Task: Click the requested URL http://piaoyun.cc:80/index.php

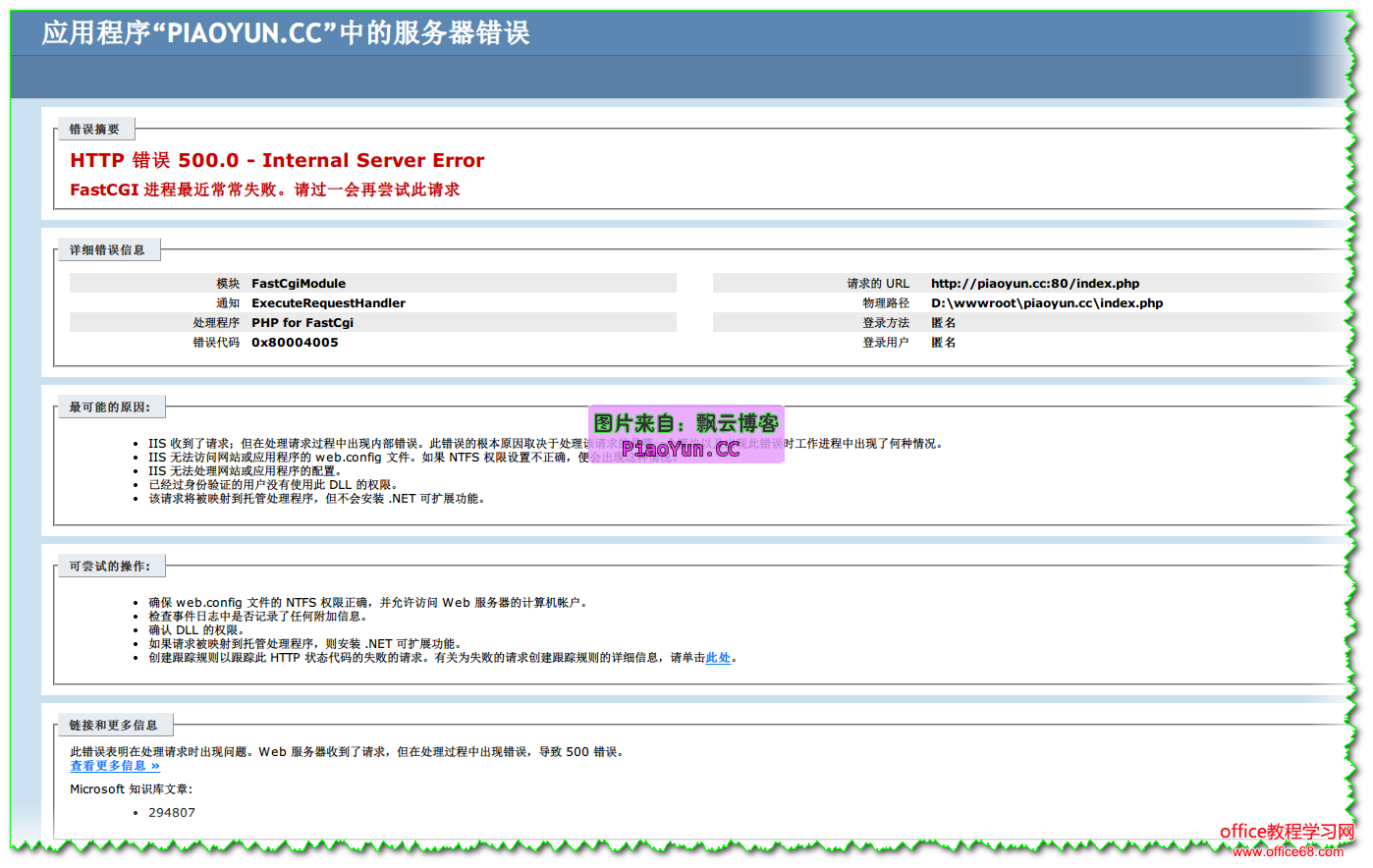Action: click(1035, 284)
